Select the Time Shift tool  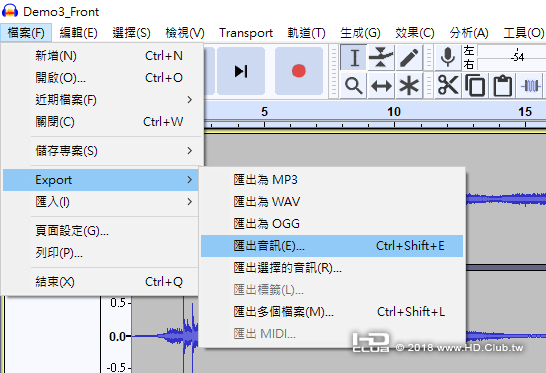tap(381, 85)
